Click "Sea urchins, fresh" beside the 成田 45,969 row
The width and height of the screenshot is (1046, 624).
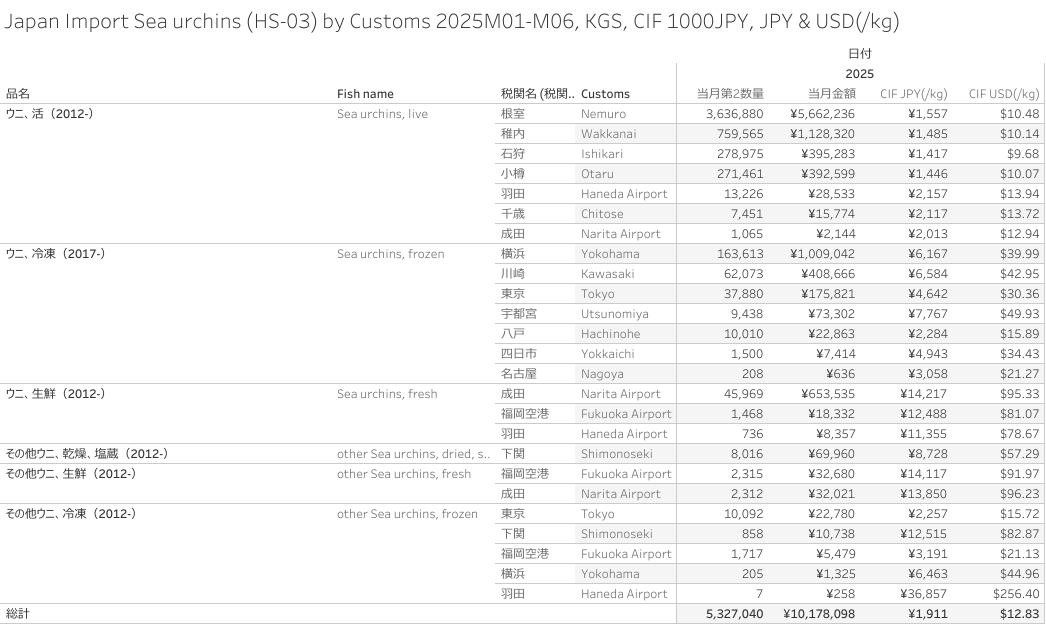coord(387,394)
